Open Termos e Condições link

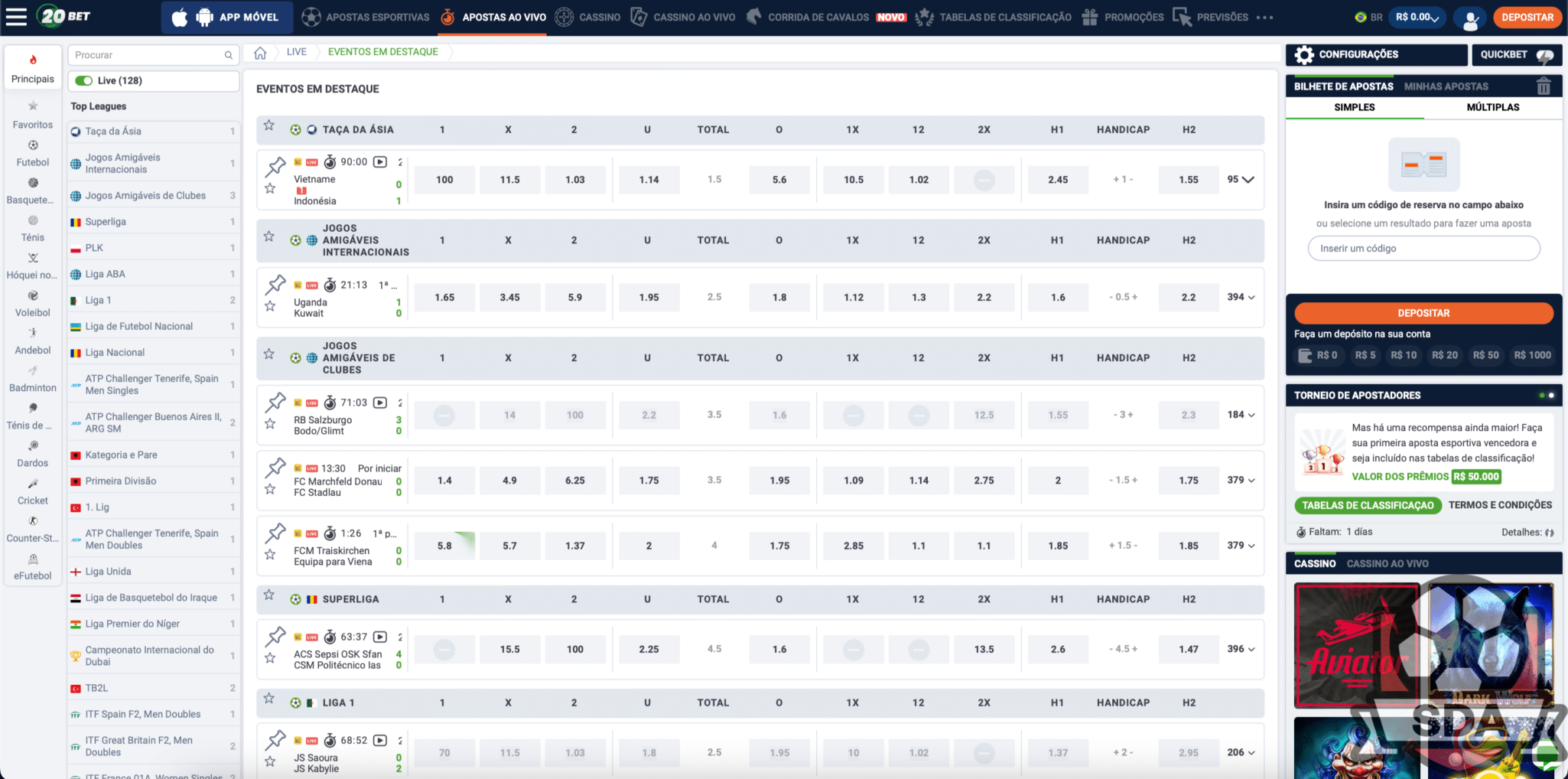click(x=1500, y=505)
